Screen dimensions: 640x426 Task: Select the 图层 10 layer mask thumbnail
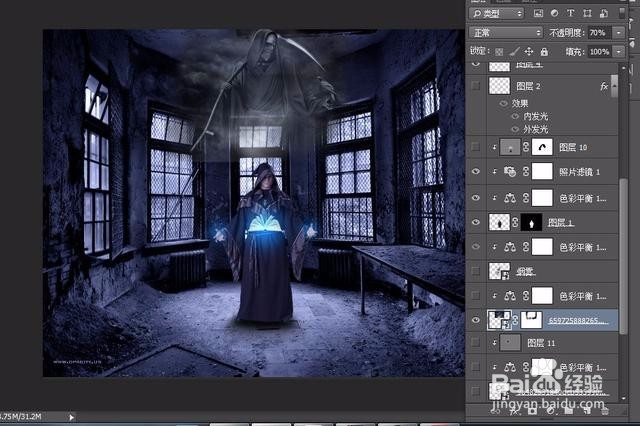tap(542, 147)
